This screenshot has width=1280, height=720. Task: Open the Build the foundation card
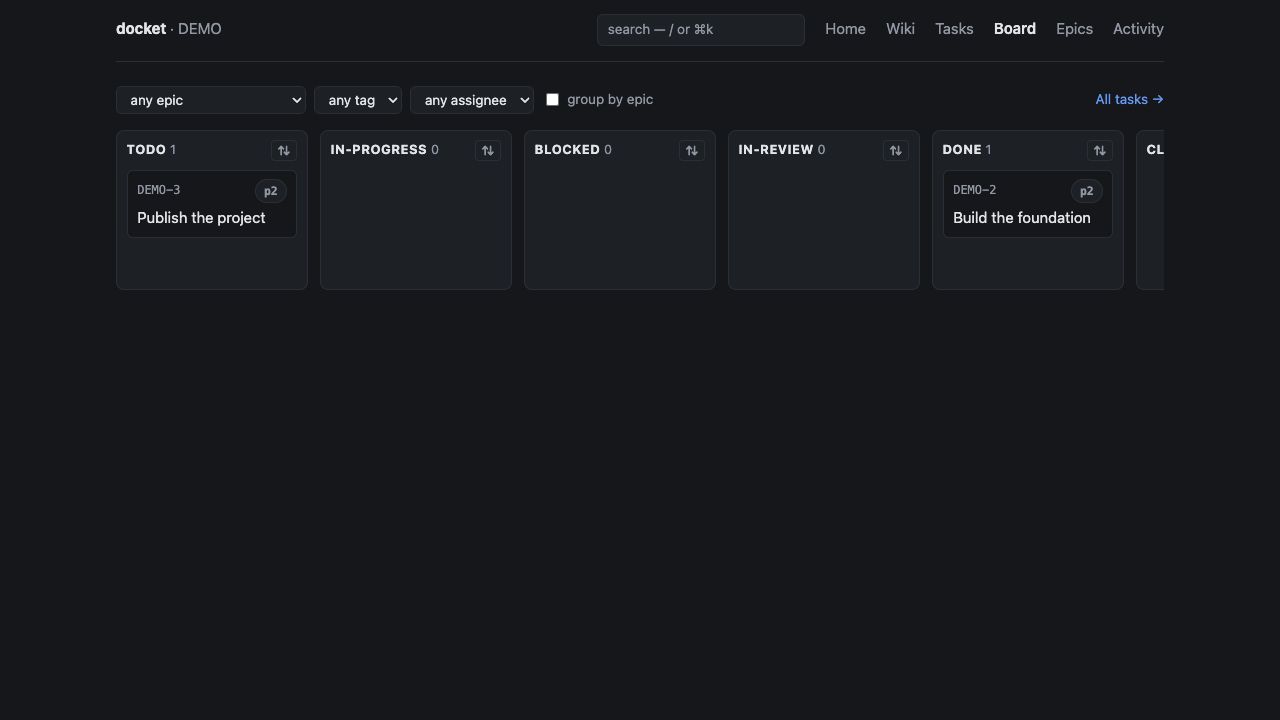[1028, 204]
